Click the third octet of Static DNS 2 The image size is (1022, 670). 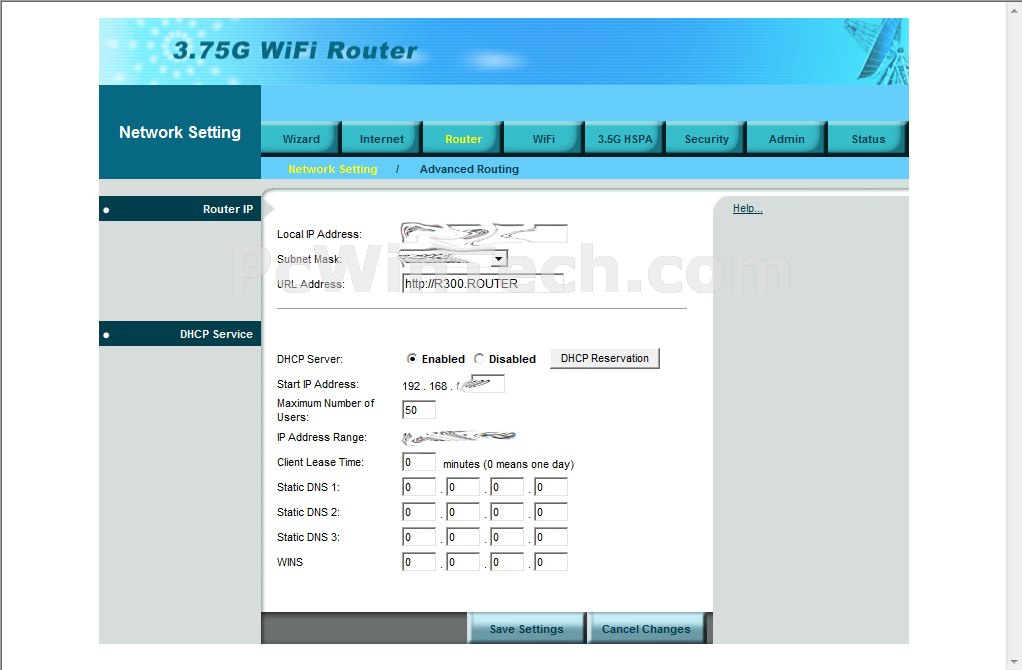click(x=507, y=512)
